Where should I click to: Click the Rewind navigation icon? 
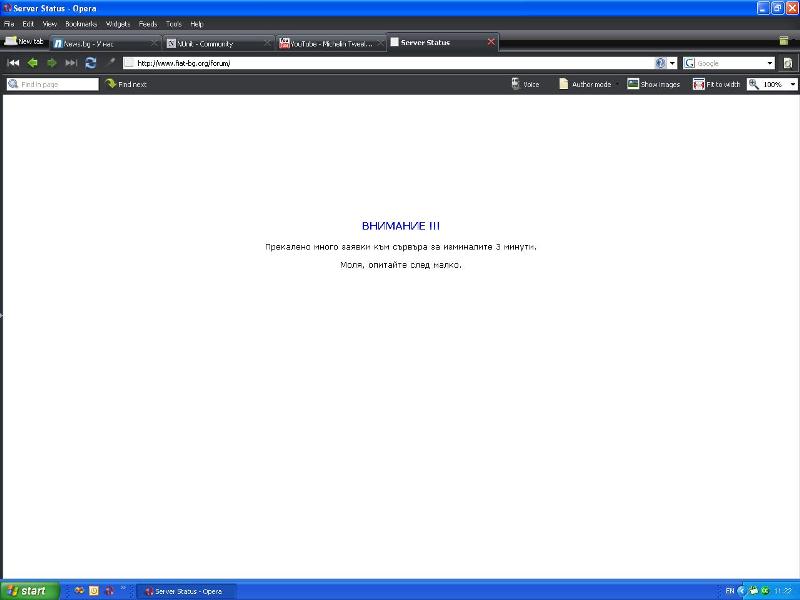13,63
